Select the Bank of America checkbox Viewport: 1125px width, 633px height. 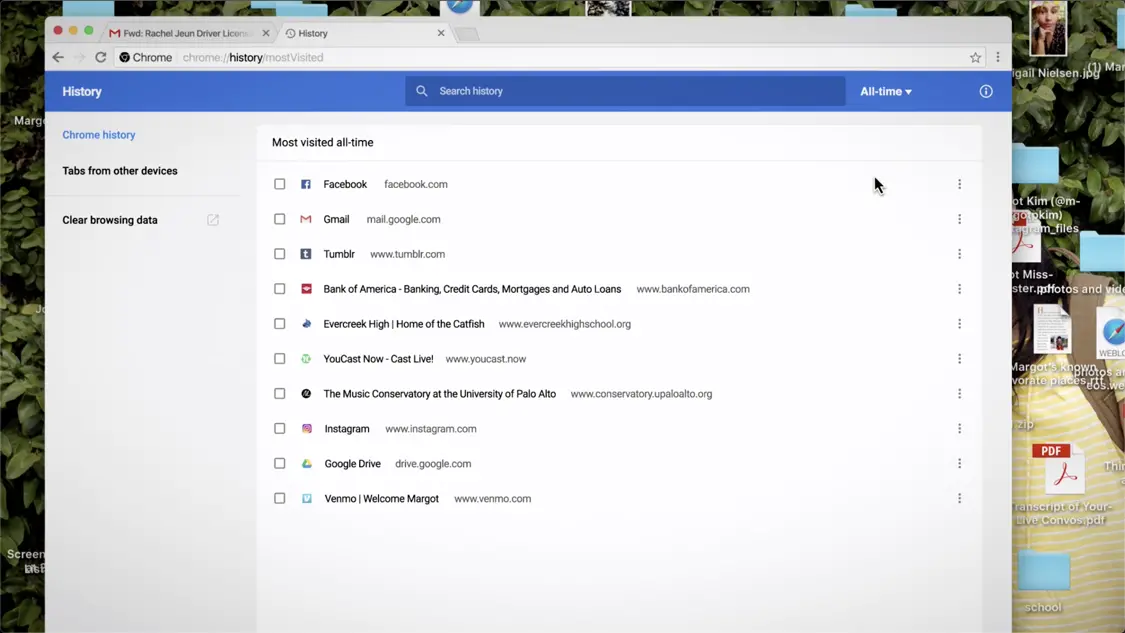(280, 289)
